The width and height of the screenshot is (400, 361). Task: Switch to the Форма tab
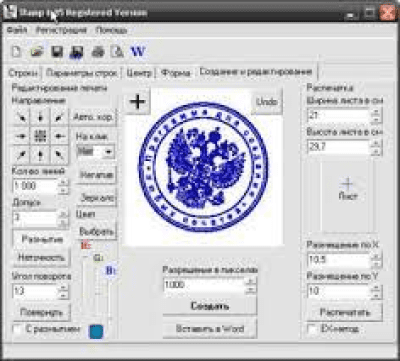click(x=176, y=73)
